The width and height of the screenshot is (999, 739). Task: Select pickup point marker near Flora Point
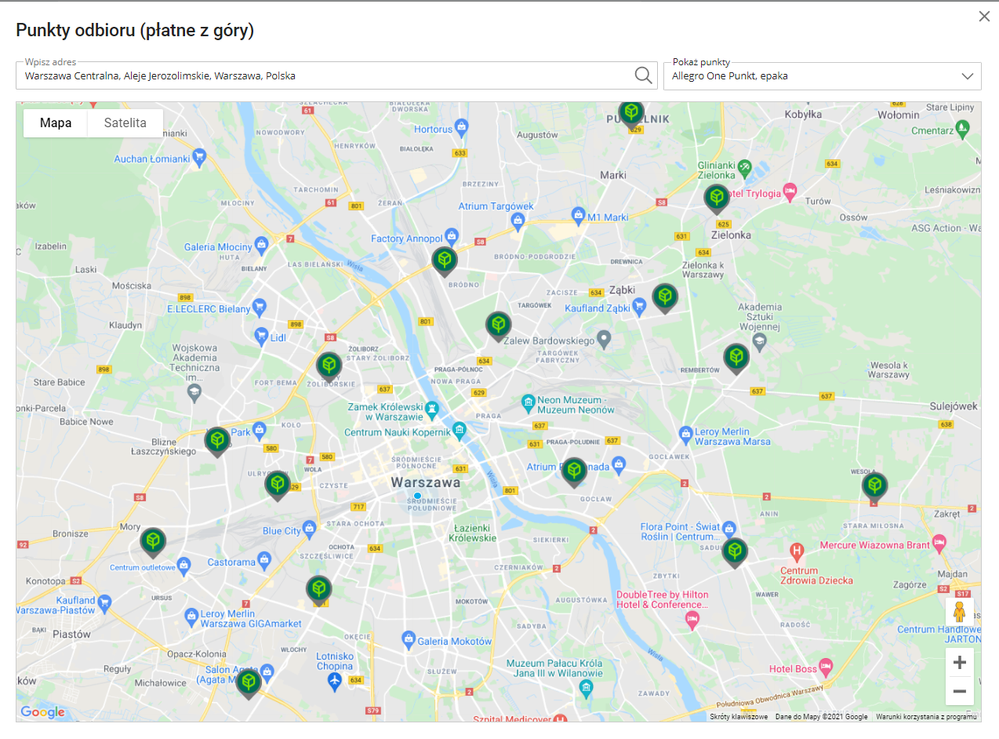(735, 552)
